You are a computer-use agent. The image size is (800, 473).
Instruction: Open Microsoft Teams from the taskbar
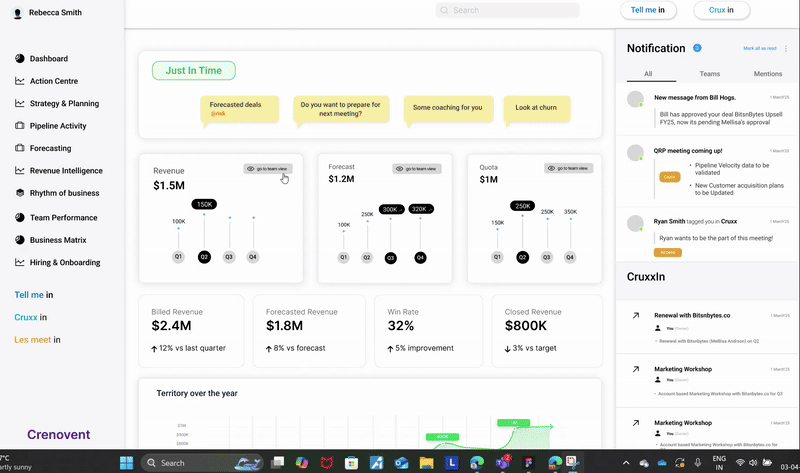coord(503,462)
